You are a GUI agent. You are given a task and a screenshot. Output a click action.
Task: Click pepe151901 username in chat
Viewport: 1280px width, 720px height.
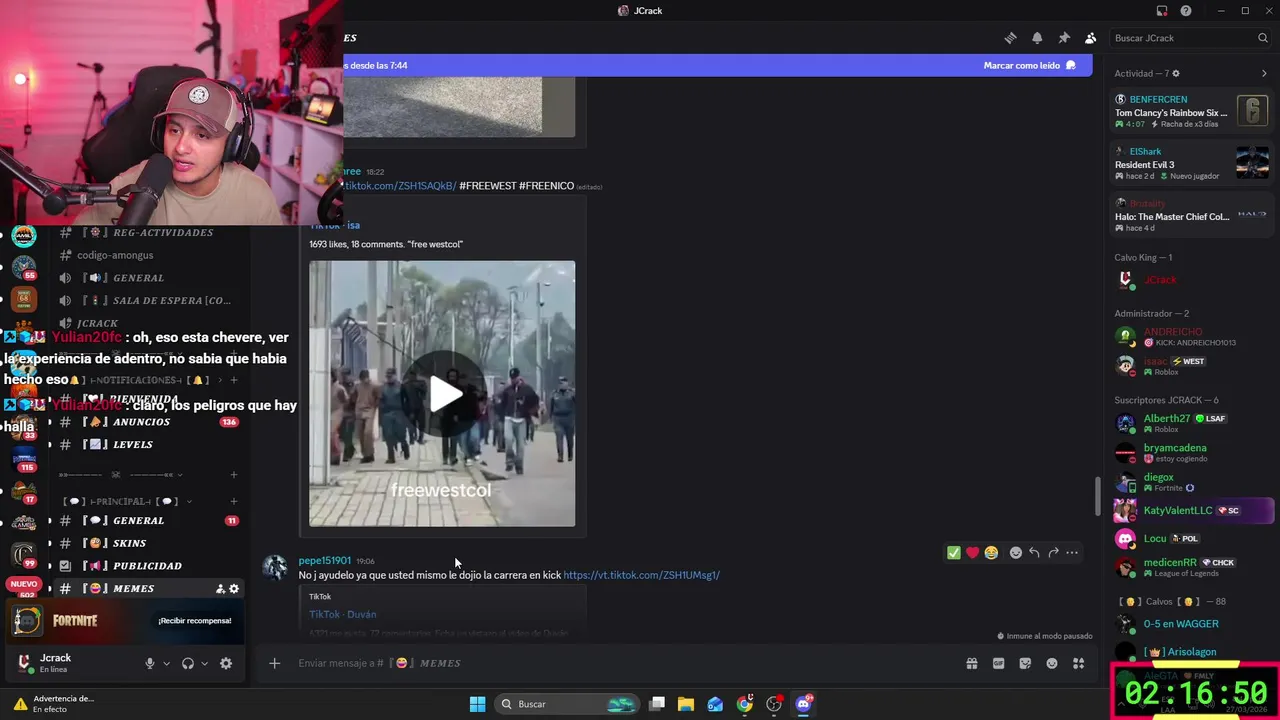325,561
